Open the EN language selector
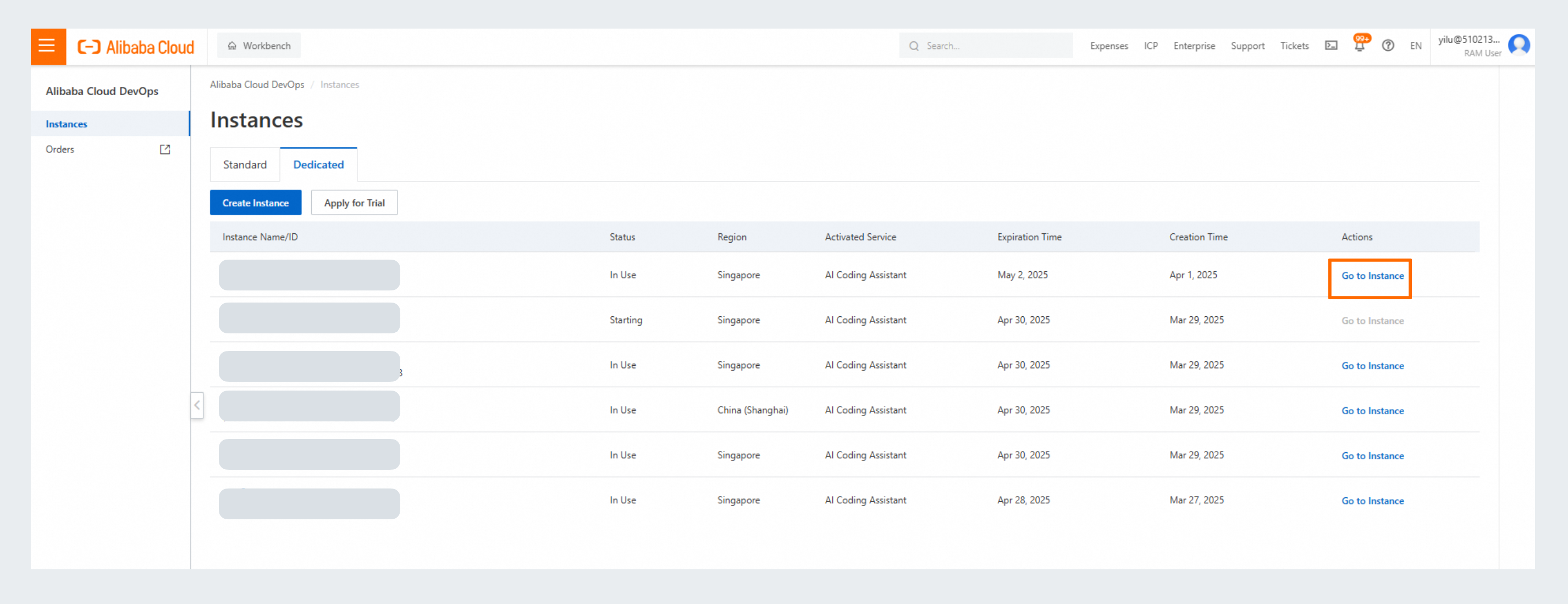This screenshot has height=604, width=1568. [1416, 46]
